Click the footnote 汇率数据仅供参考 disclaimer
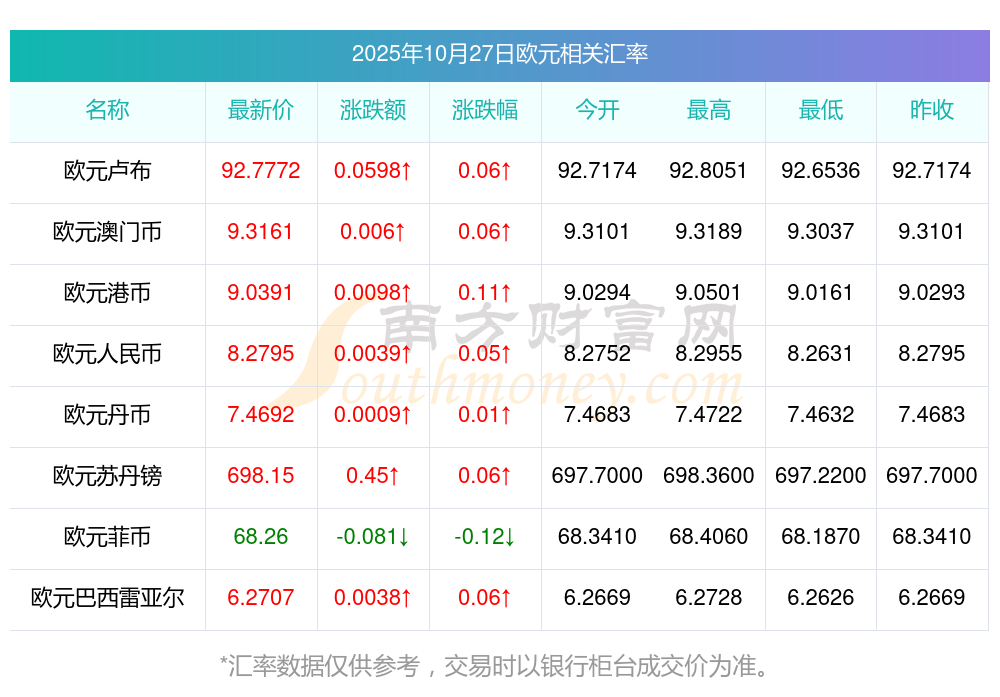Screen dimensions: 1000x697 [494, 666]
